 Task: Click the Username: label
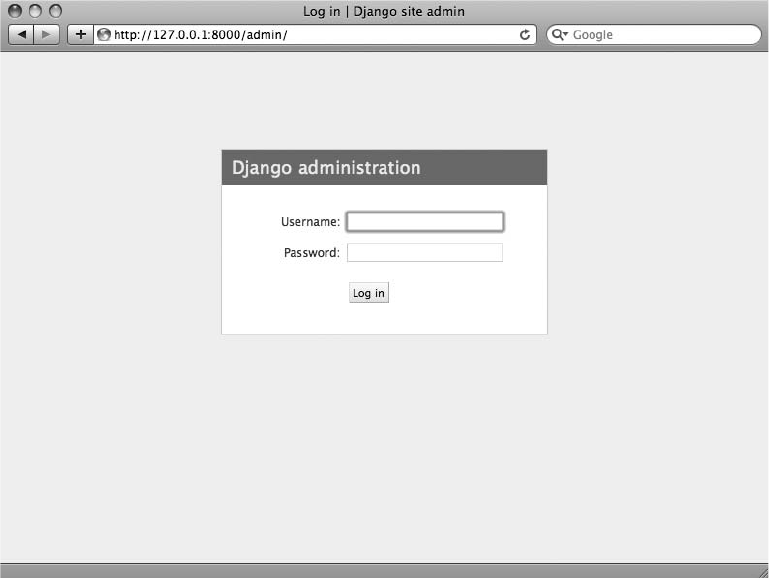pyautogui.click(x=310, y=222)
